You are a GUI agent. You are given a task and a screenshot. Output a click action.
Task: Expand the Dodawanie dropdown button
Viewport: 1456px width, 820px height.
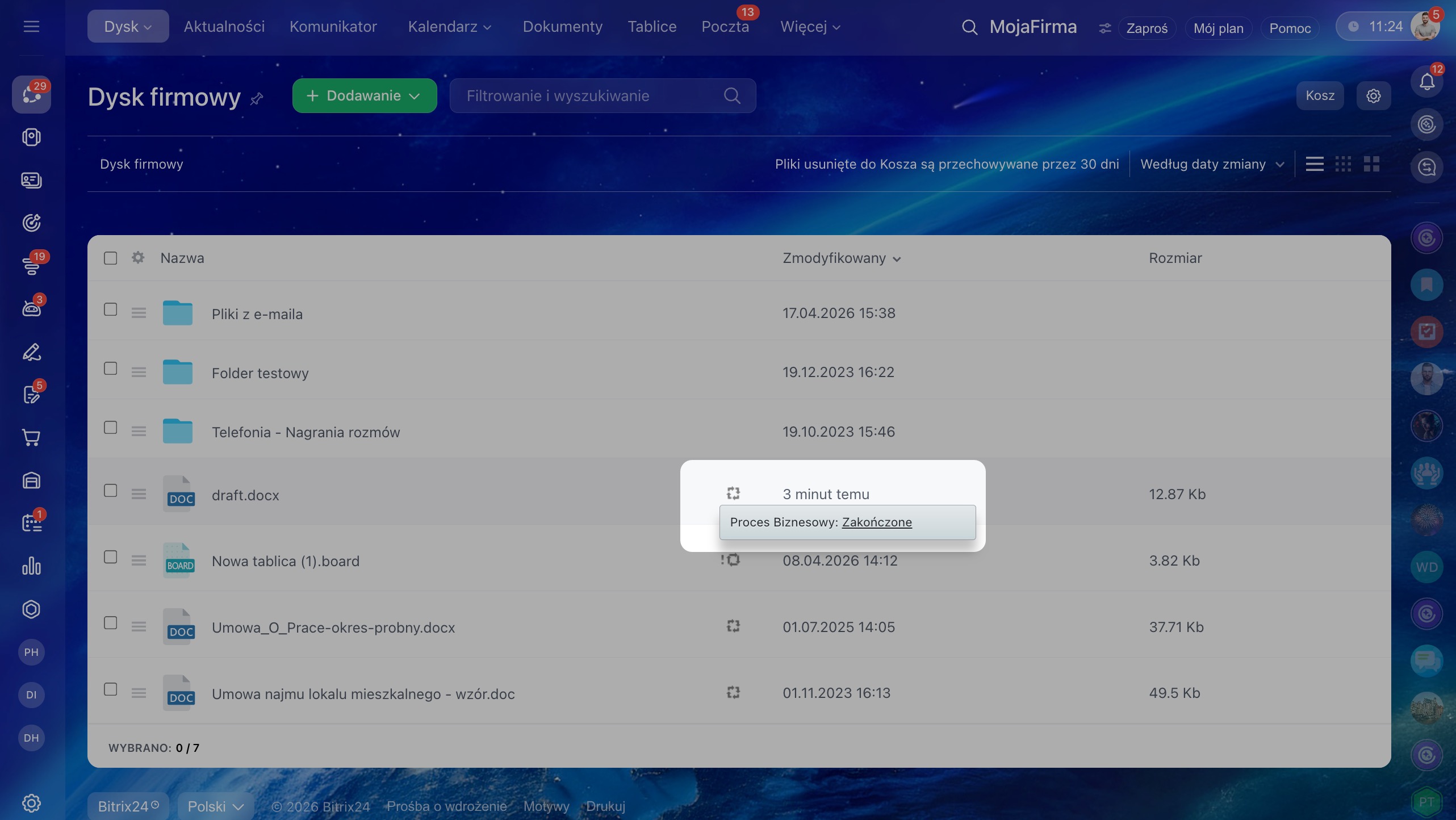click(364, 95)
